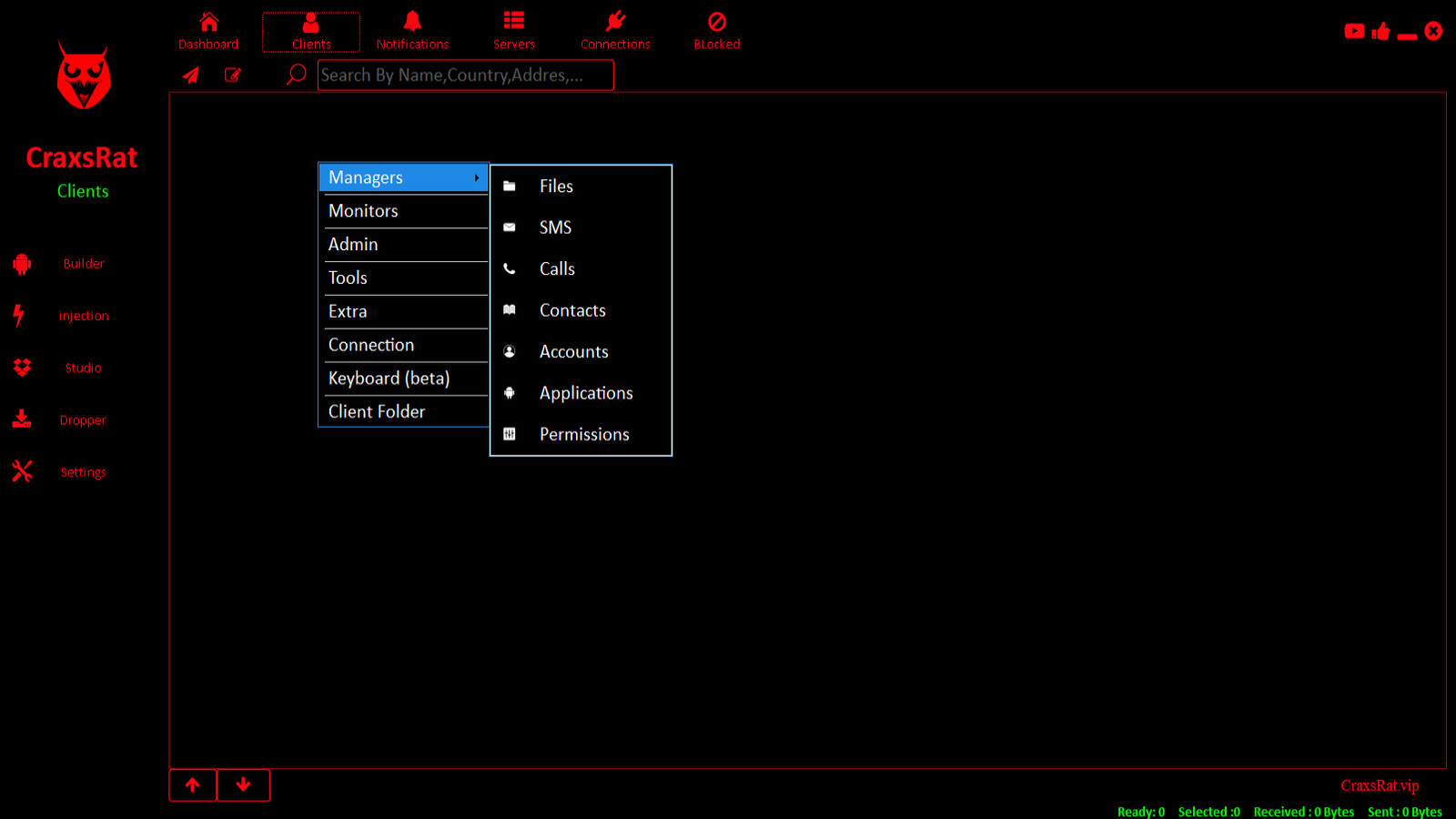The image size is (1456, 819).
Task: Click the Contacts book icon
Action: 510,310
